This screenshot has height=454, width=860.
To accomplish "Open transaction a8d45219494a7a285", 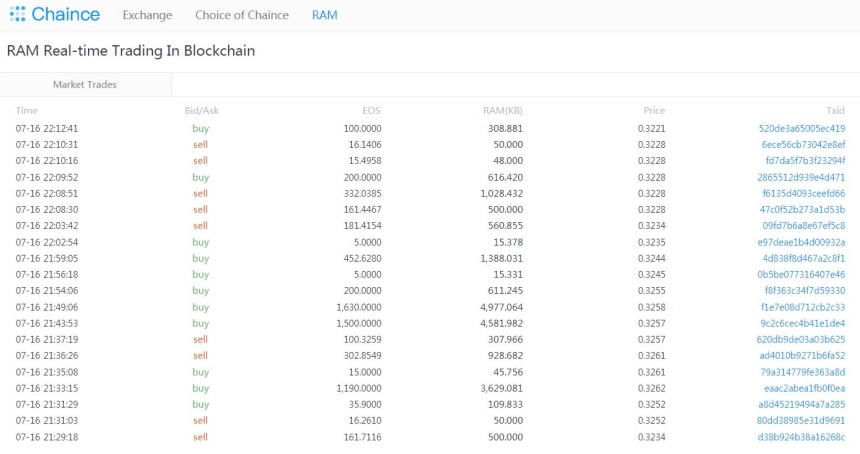I will pos(802,404).
